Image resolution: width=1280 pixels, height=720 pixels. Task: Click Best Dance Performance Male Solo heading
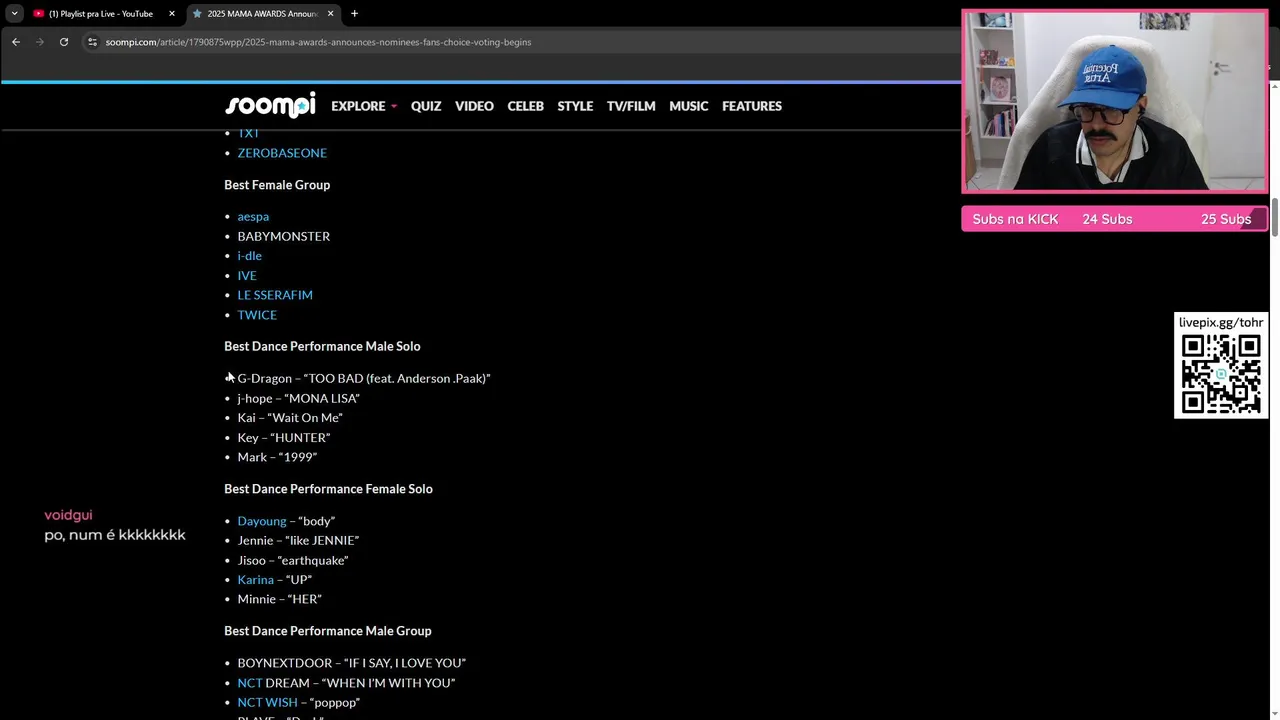click(x=322, y=346)
